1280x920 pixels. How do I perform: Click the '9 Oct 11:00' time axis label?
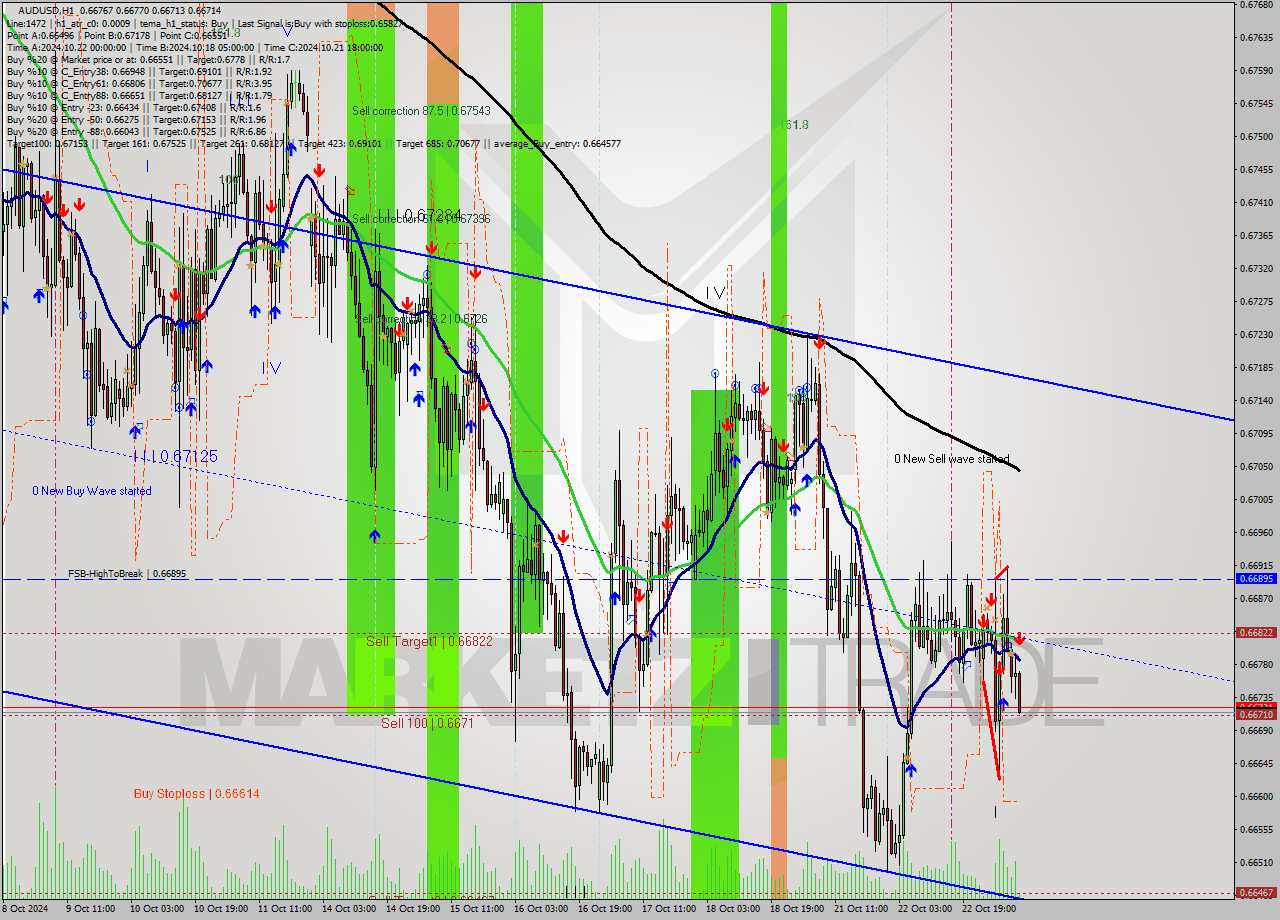[x=90, y=909]
